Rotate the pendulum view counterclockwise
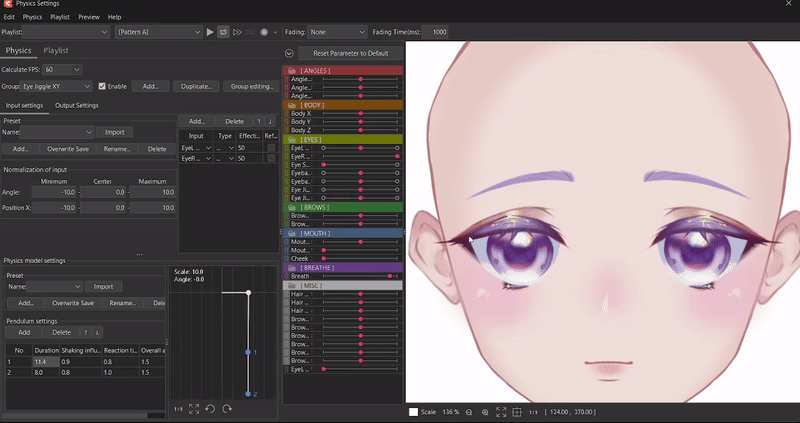The height and width of the screenshot is (423, 800). coord(212,409)
